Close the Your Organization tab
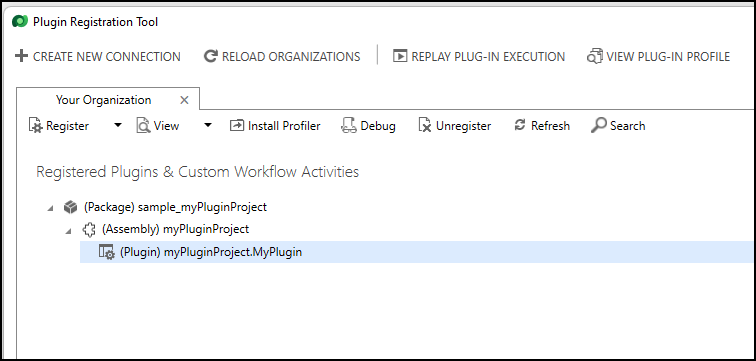Screen dimensions: 756x361 [x=184, y=100]
